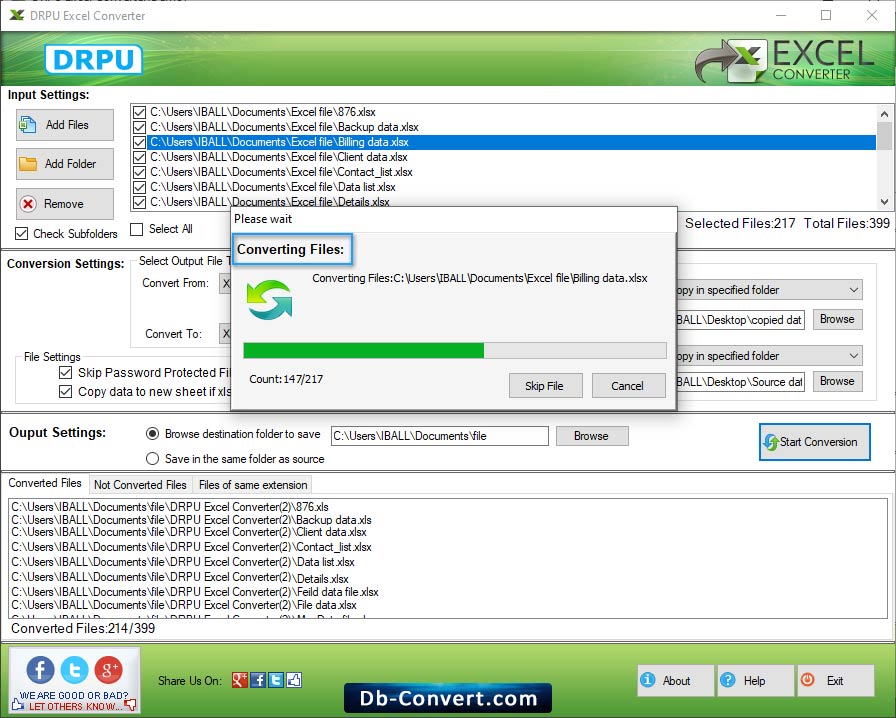896x718 pixels.
Task: Uncheck the Backup data.xlsx checkbox
Action: pos(139,127)
